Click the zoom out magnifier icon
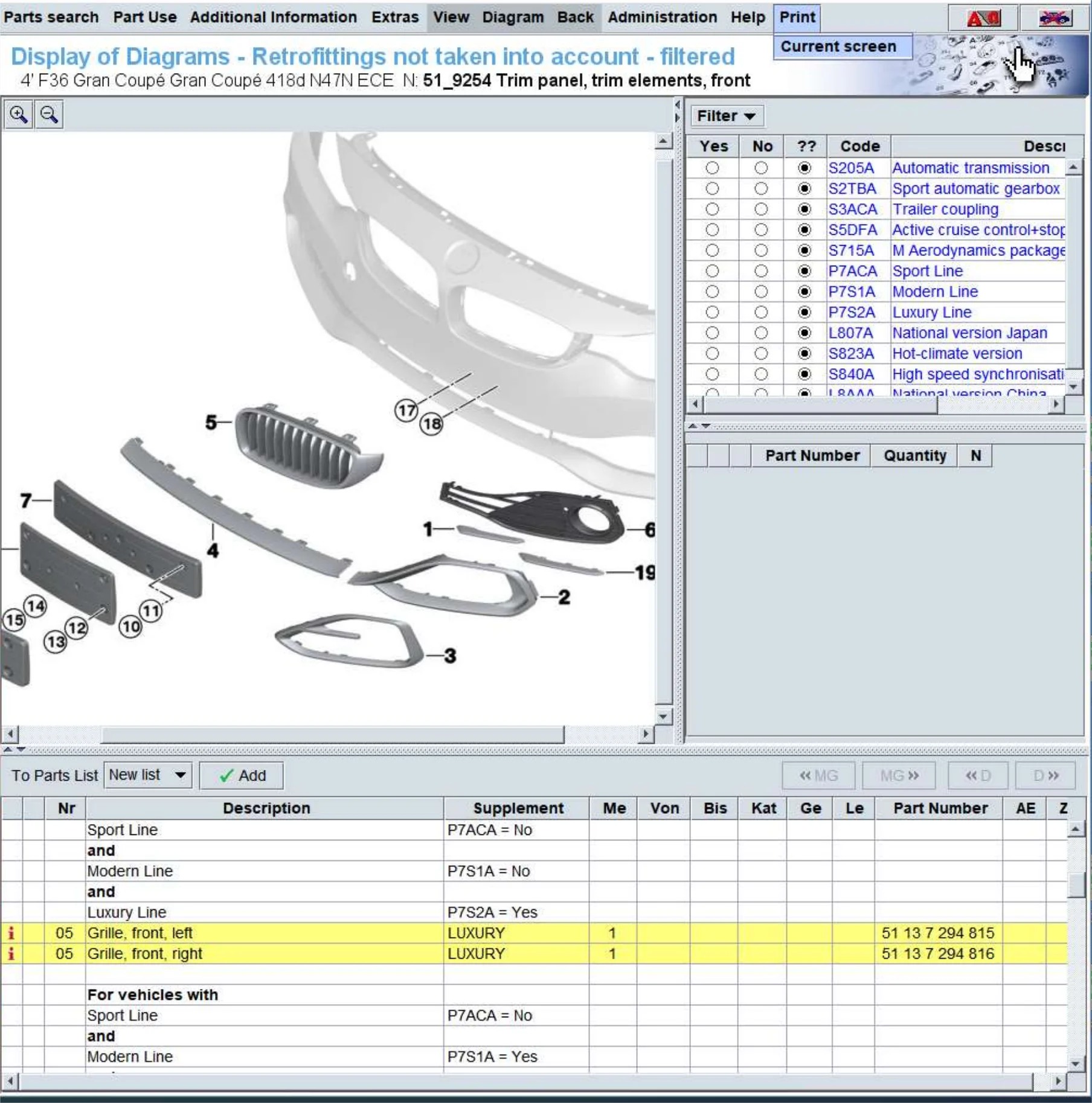 tap(50, 115)
